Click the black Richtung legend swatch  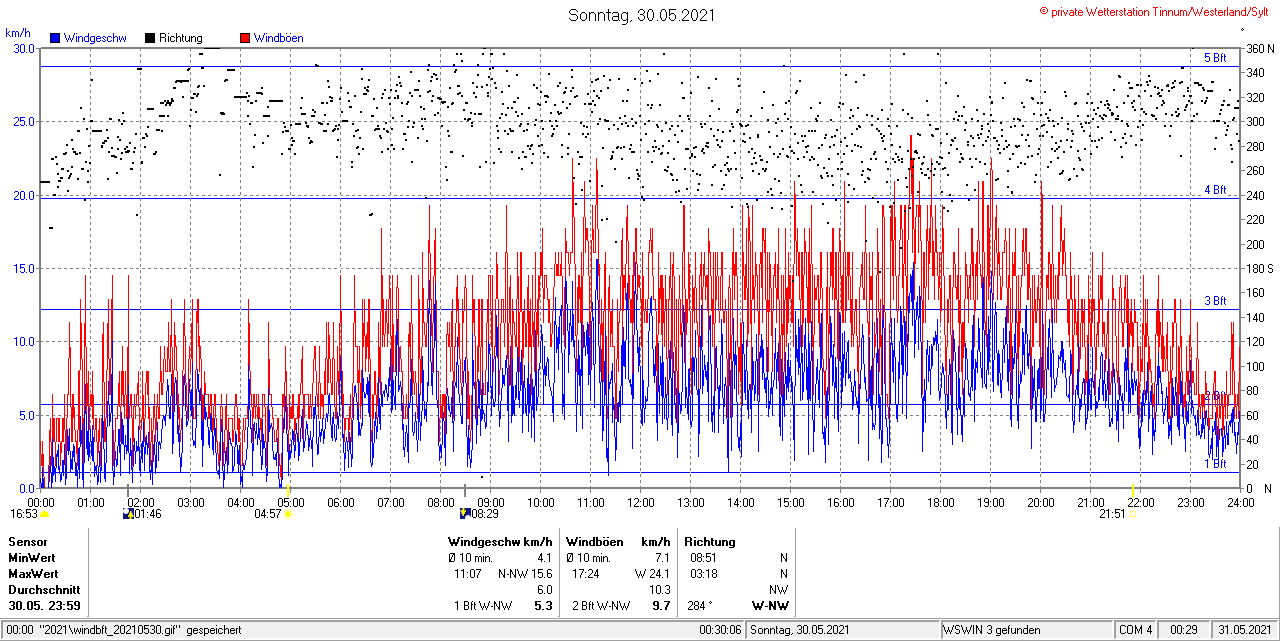(150, 38)
